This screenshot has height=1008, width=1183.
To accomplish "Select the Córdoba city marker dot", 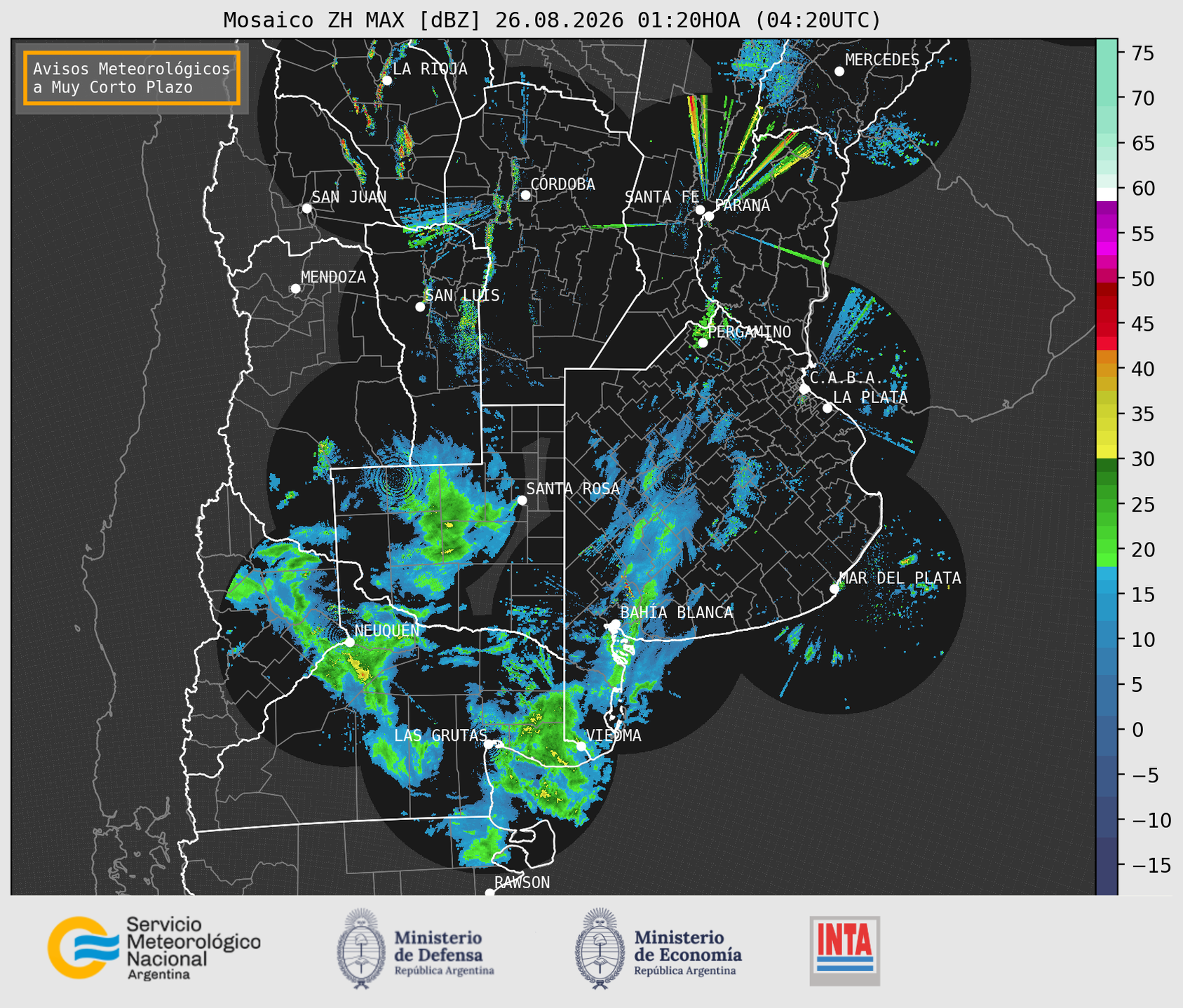I will (525, 195).
